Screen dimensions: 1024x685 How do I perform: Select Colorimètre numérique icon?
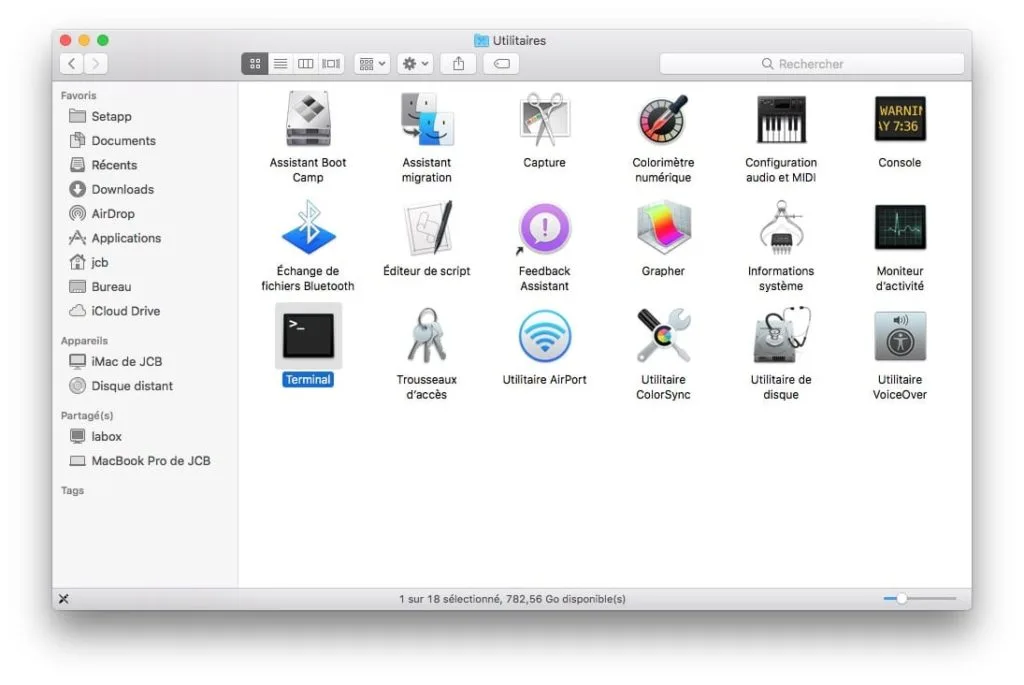tap(663, 119)
